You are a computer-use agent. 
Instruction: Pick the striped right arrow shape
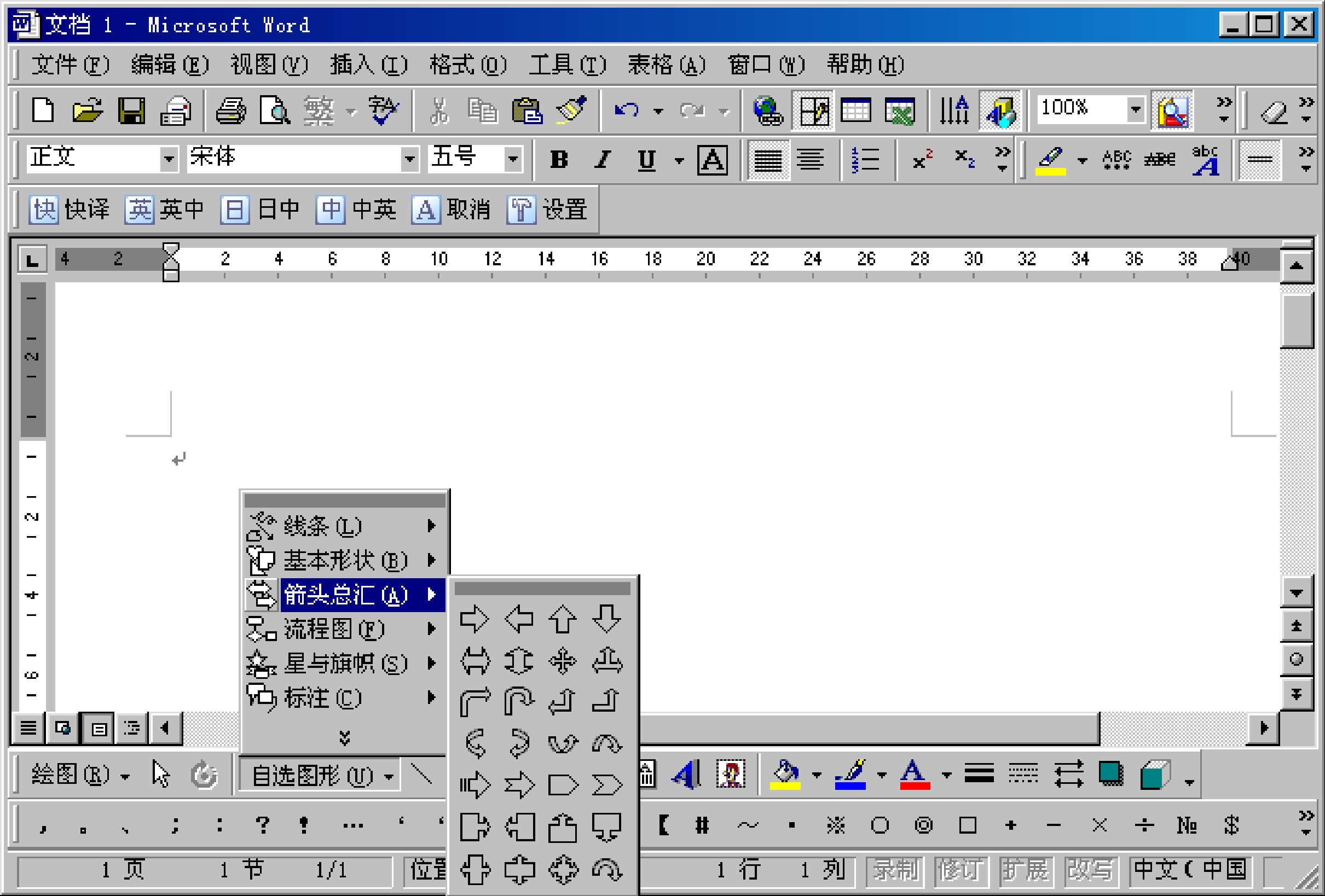(x=475, y=786)
